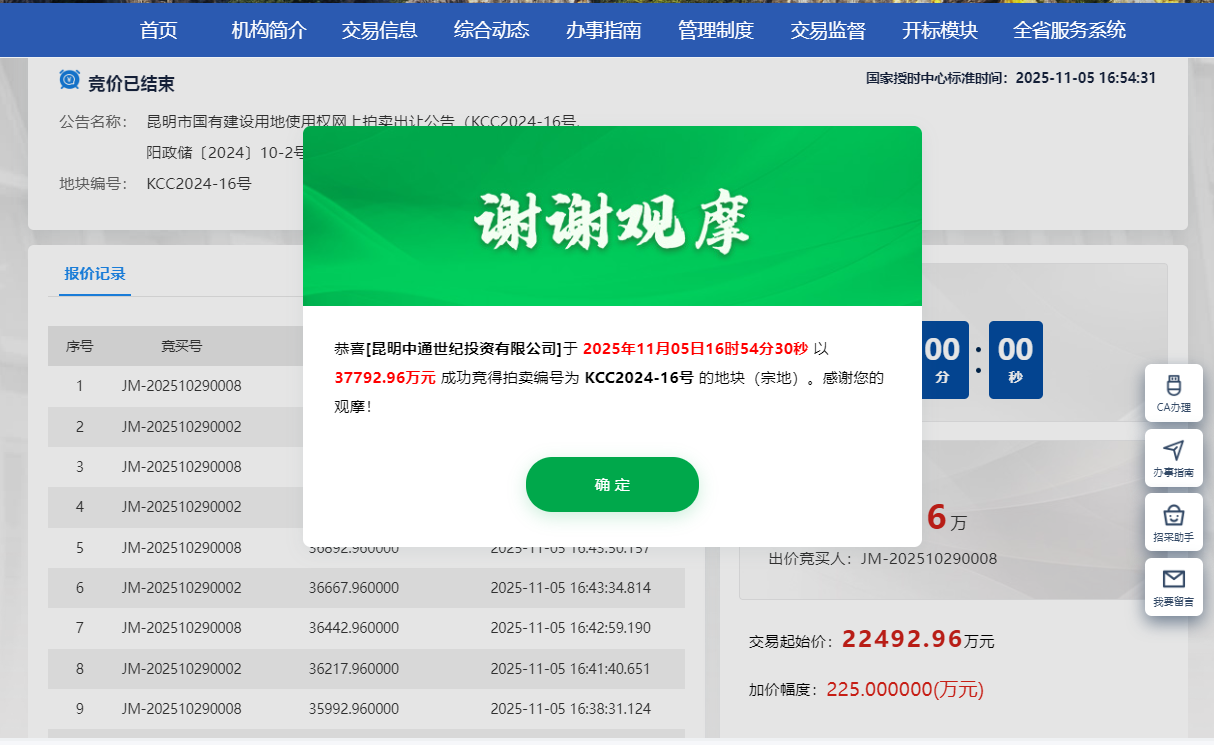Switch to the 报价记录 tab
Screen dimensions: 1214x745
click(95, 274)
